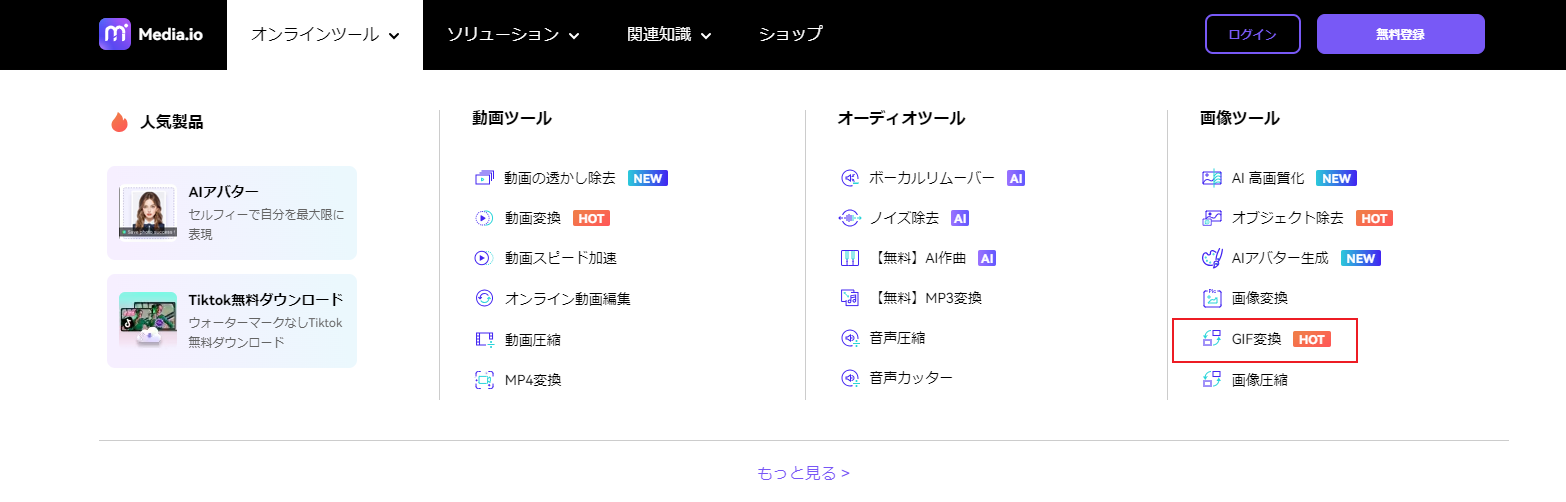Expand the 関連知識 dropdown menu

click(x=669, y=35)
